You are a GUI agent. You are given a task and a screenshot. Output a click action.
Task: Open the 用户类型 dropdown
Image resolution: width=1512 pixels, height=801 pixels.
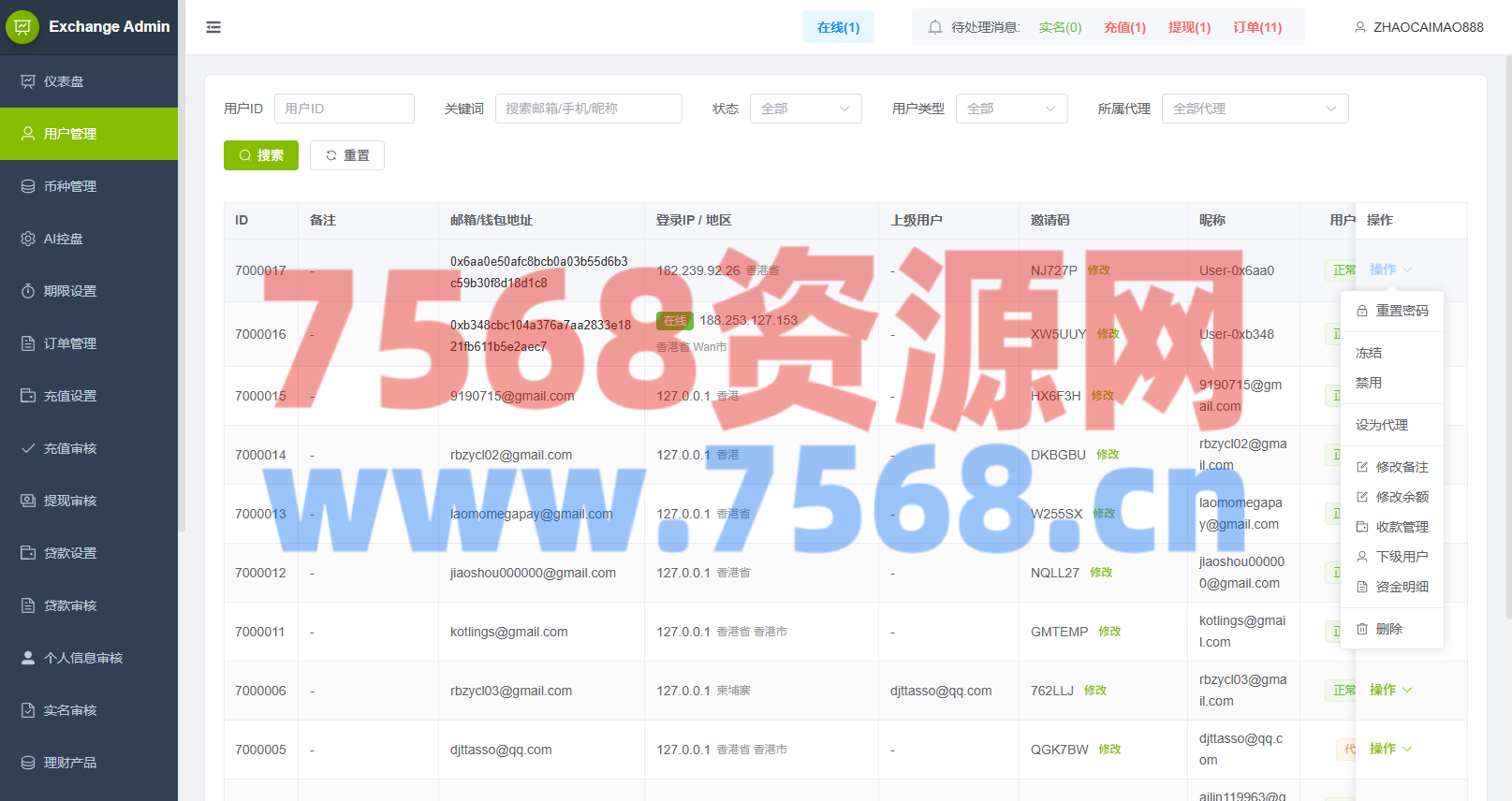point(1011,109)
